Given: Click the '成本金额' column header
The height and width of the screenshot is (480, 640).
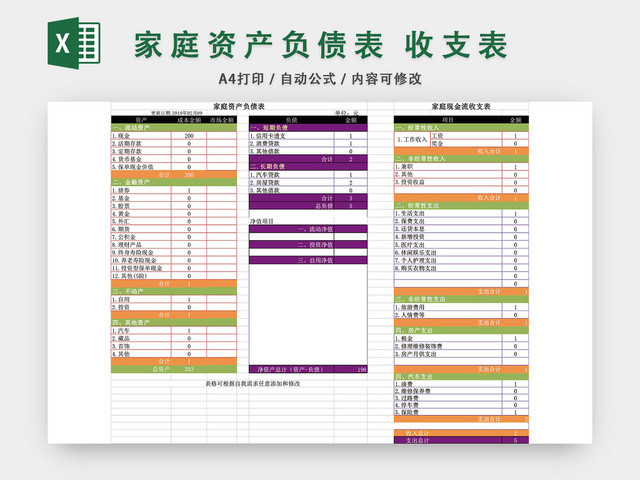Looking at the screenshot, I should (189, 120).
